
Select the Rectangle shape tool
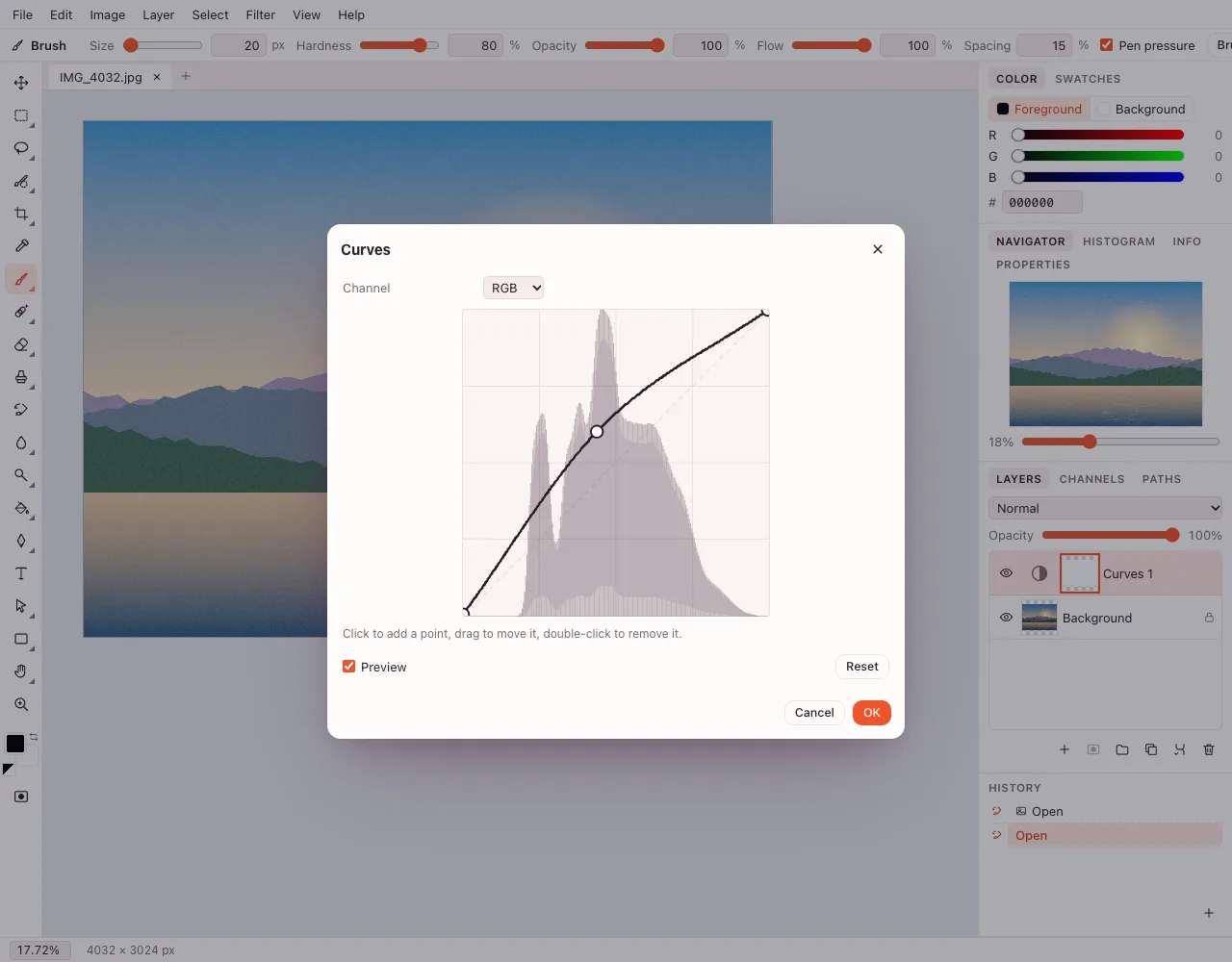tap(21, 639)
